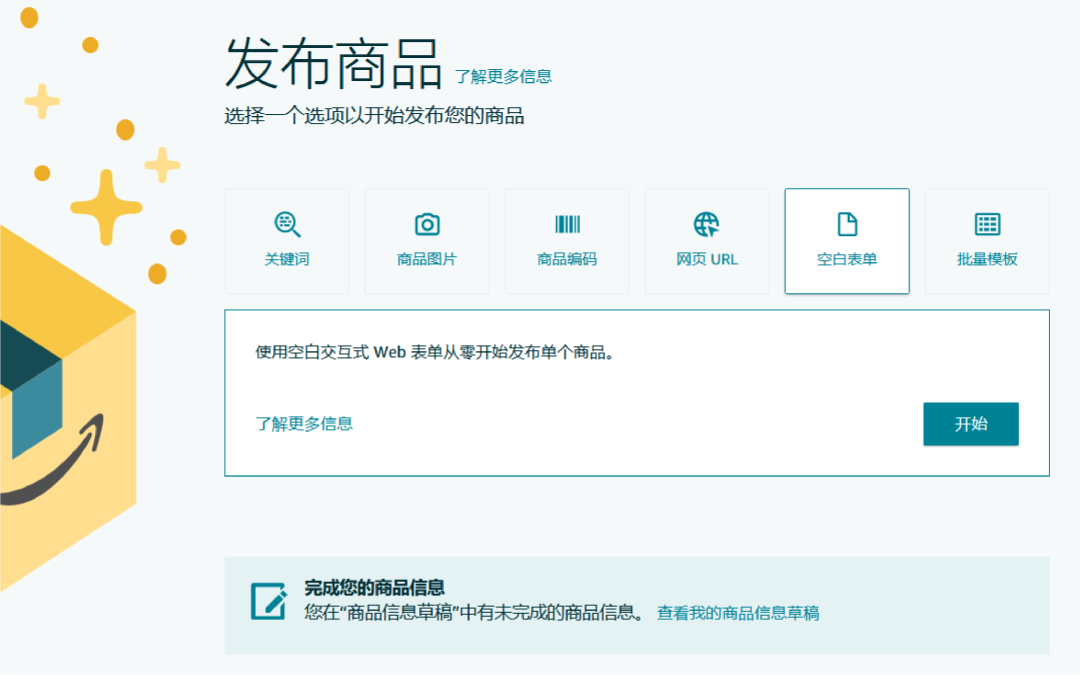The width and height of the screenshot is (1080, 675).
Task: Click the spreadsheet icon for 批量模板
Action: [987, 225]
